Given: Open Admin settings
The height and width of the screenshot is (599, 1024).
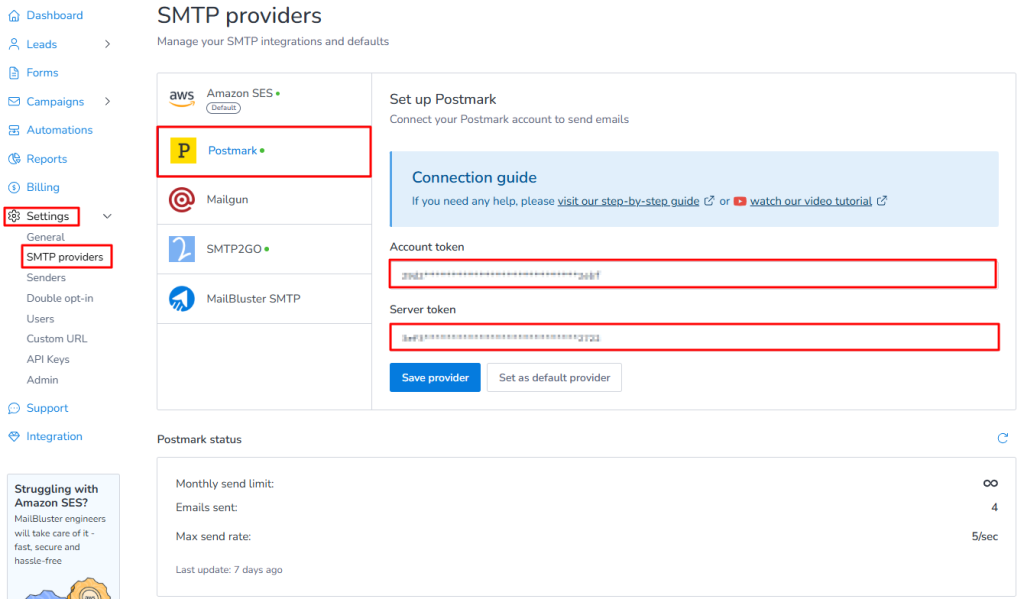Looking at the screenshot, I should [42, 380].
